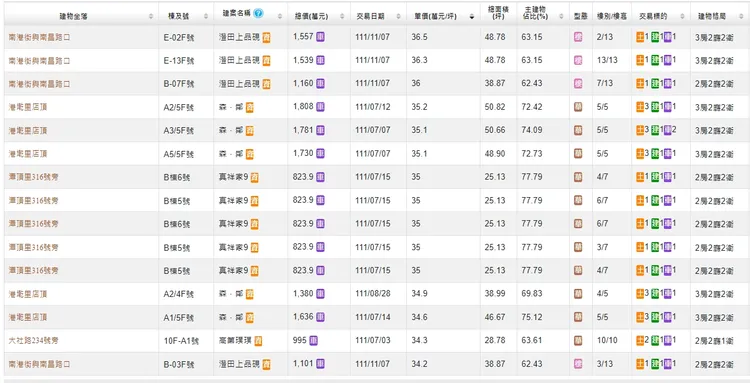This screenshot has width=750, height=383.
Task: Open address link in the A3/5F號 row
Action: pyautogui.click(x=28, y=131)
